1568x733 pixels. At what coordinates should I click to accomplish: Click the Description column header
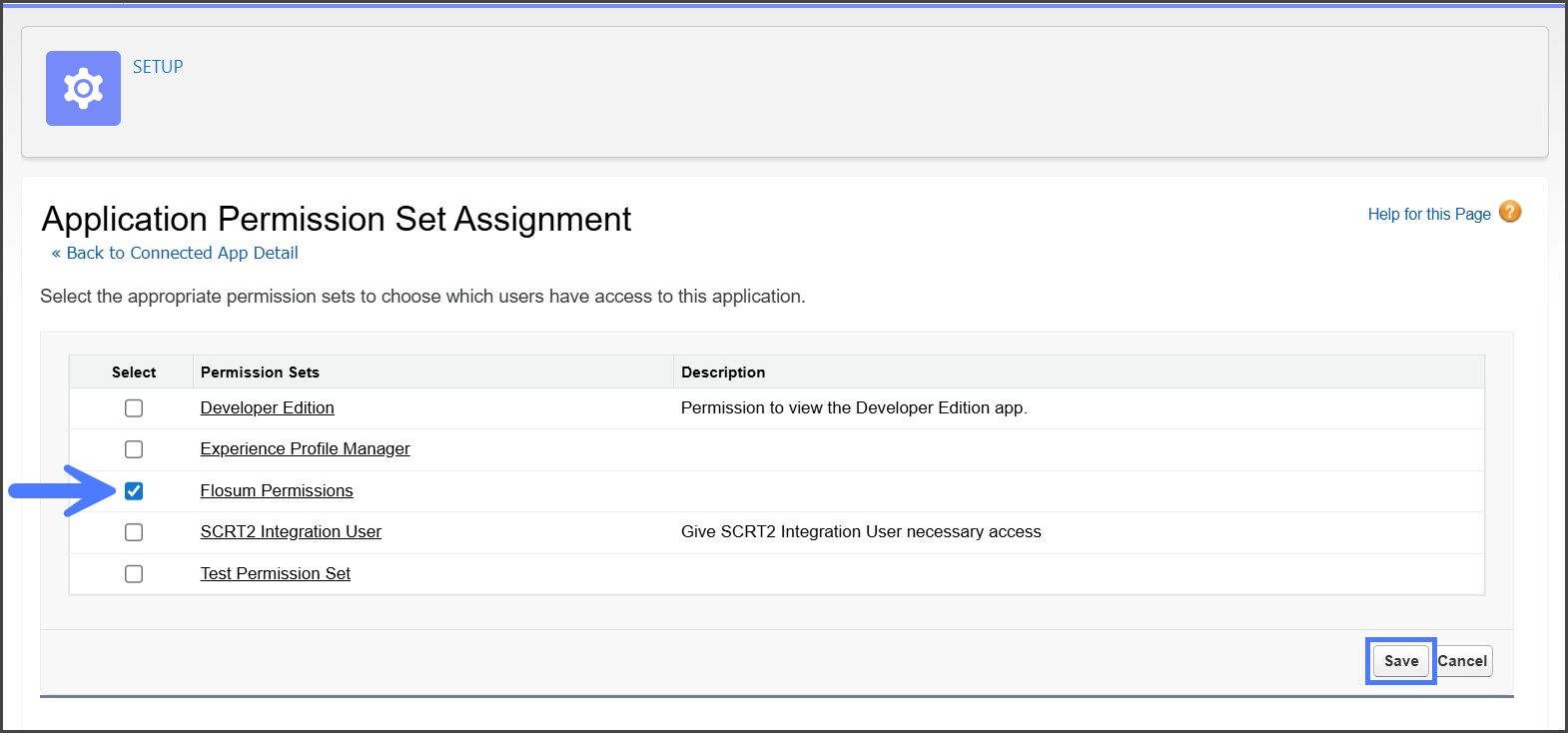coord(723,372)
